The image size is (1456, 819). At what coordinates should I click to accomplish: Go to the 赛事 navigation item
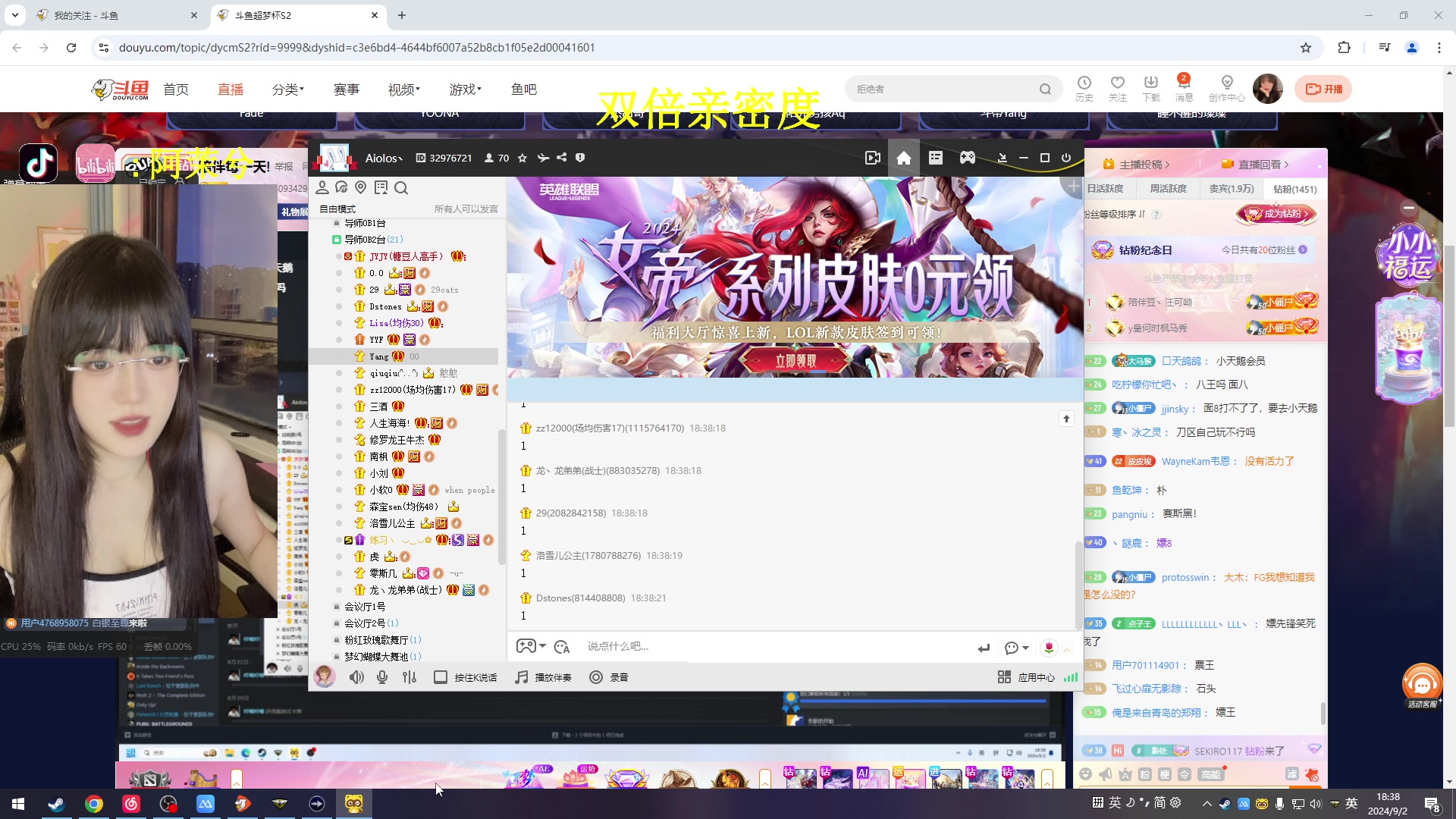347,89
